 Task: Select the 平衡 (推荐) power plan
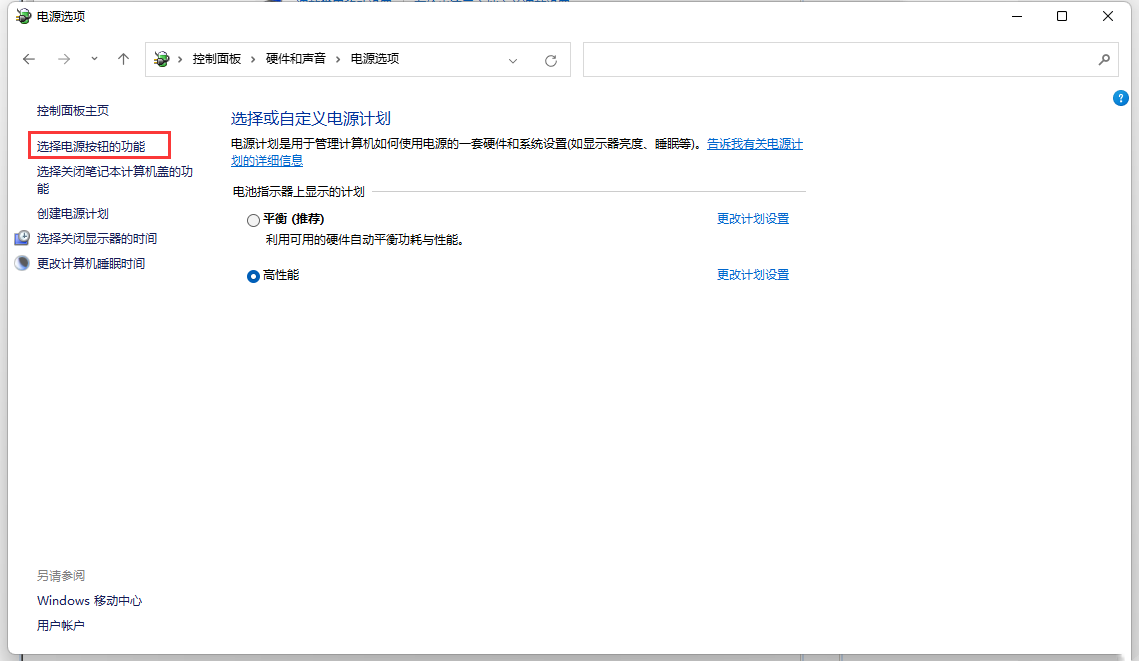click(x=253, y=219)
